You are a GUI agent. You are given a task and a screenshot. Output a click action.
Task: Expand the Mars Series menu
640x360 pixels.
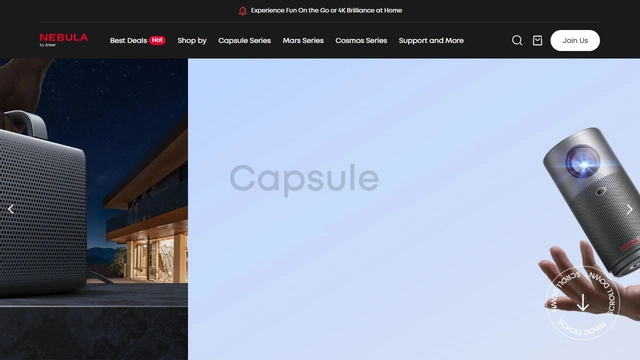tap(303, 40)
